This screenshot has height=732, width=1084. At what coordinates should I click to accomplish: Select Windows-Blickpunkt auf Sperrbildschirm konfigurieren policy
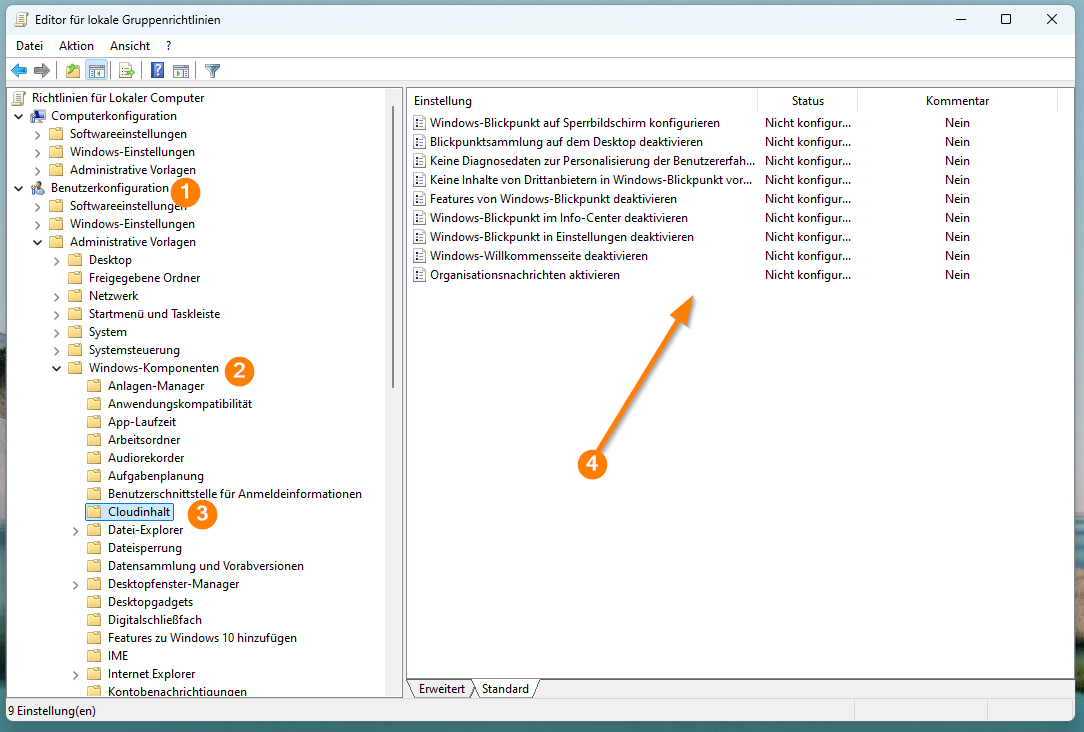[x=574, y=123]
